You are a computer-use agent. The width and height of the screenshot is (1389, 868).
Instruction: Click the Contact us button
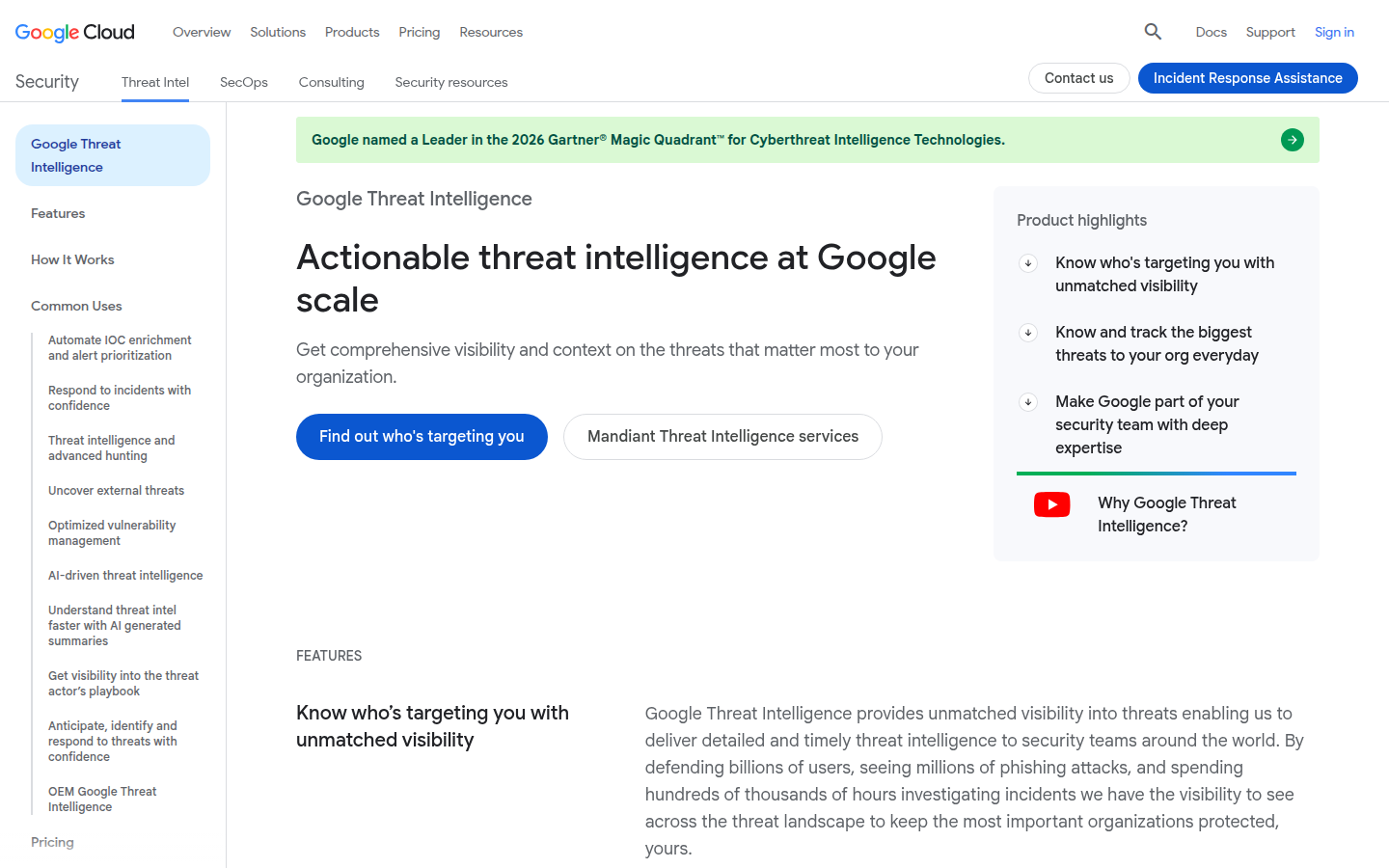tap(1079, 78)
